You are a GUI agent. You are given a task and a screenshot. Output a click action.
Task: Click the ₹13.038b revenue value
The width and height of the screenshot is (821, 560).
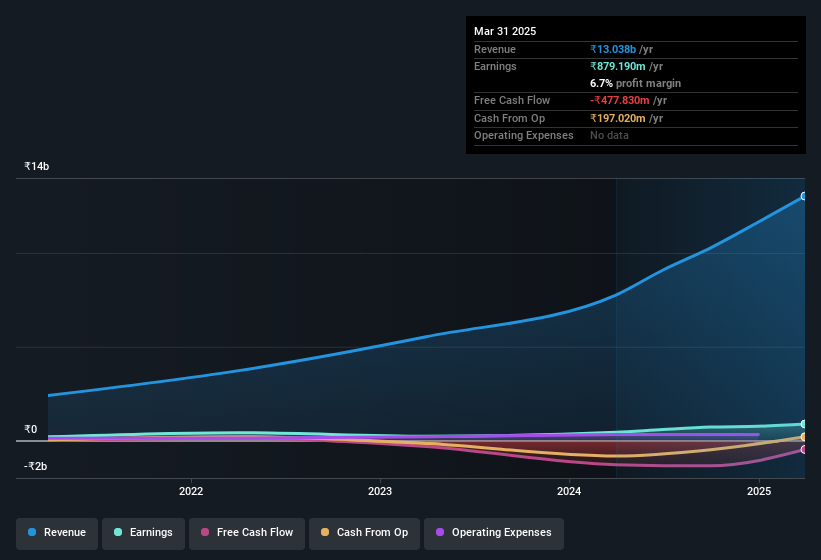pyautogui.click(x=613, y=49)
